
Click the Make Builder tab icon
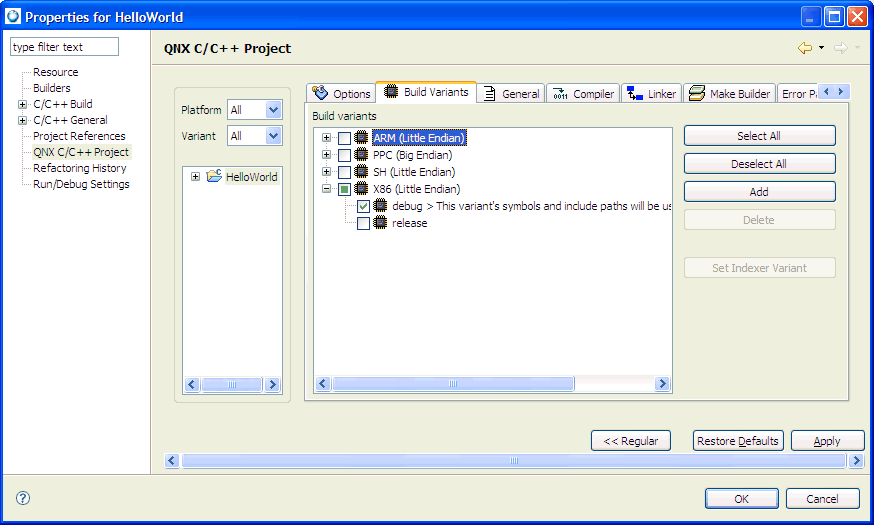tap(696, 93)
